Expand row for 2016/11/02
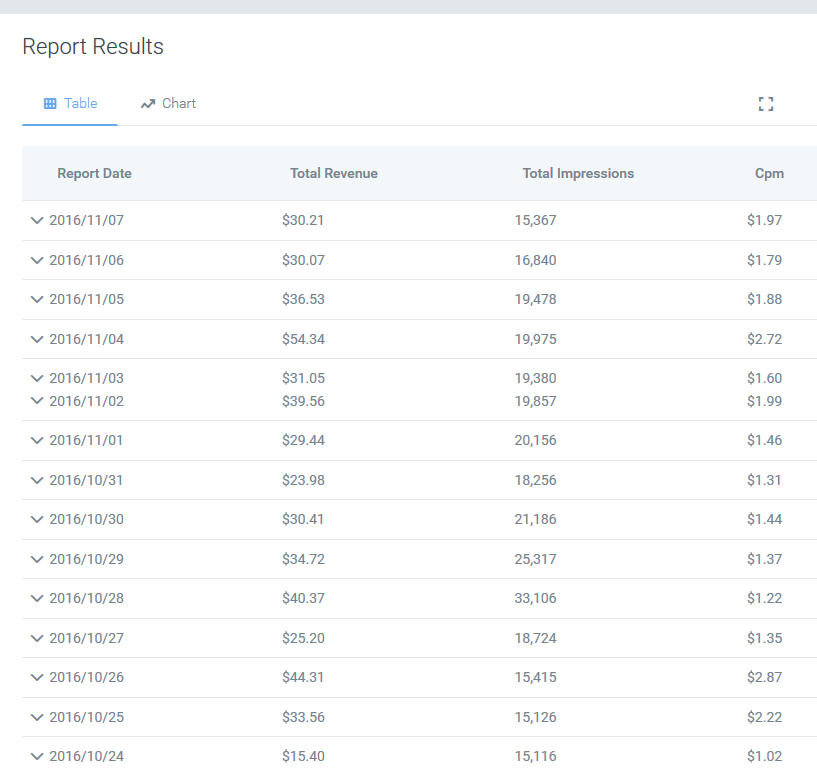 click(37, 401)
